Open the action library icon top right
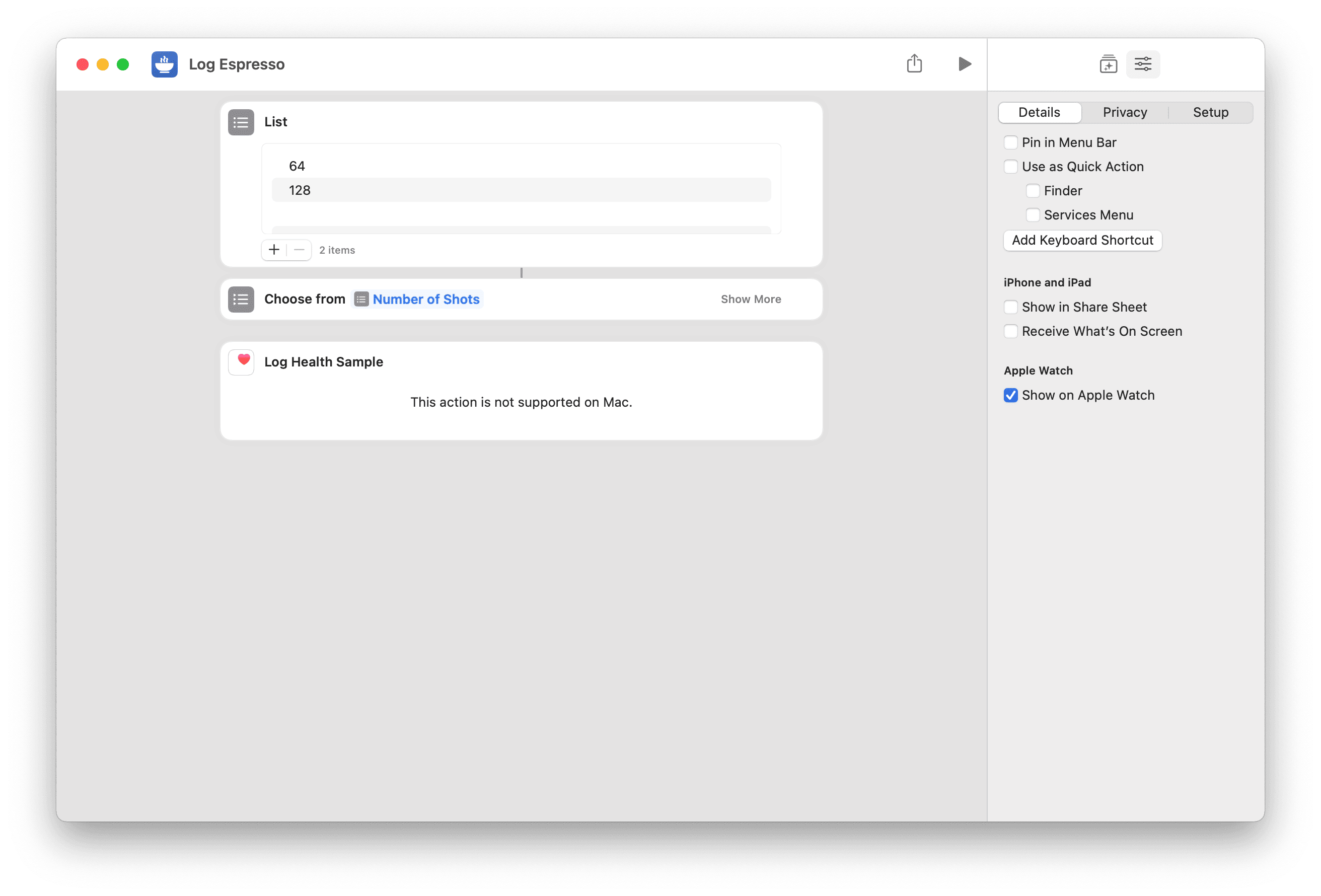The height and width of the screenshot is (896, 1321). [1108, 64]
